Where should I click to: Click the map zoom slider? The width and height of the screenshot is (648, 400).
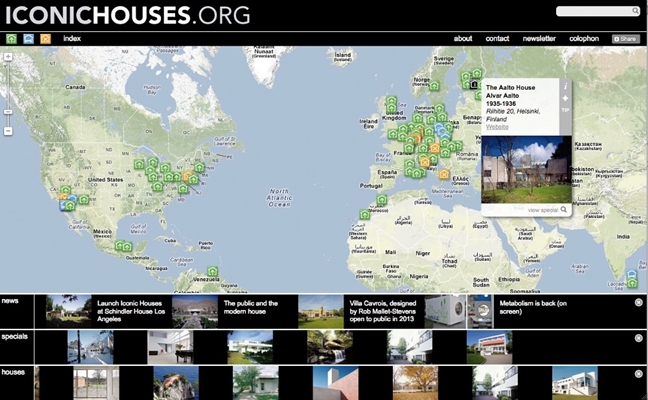(8, 95)
